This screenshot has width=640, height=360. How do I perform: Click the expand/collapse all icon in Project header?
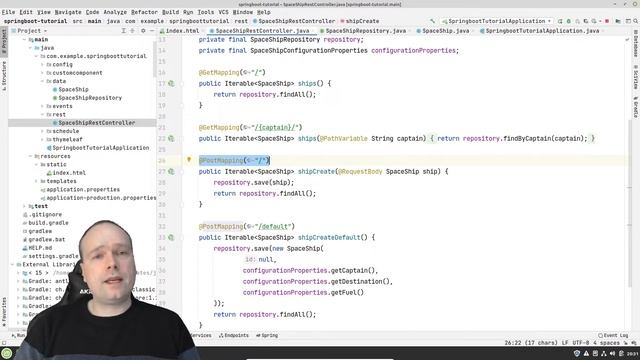point(132,31)
